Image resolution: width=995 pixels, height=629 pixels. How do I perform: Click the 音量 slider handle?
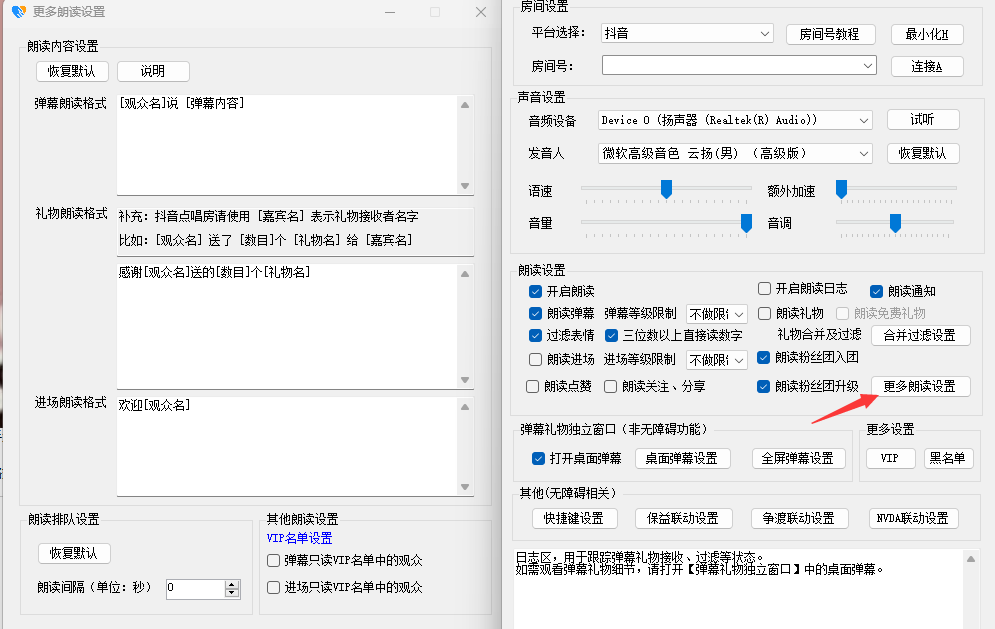coord(747,222)
